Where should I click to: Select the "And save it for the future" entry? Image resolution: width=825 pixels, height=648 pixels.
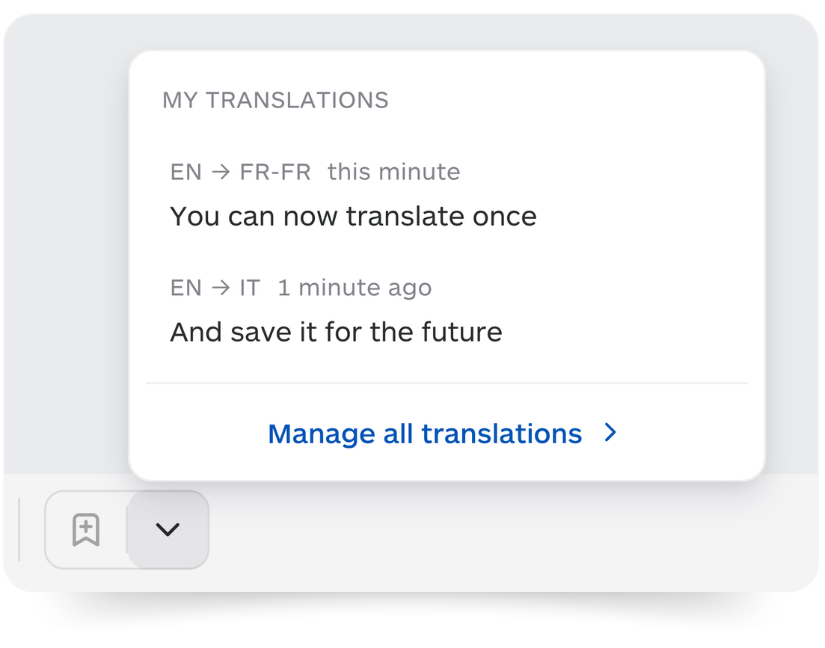point(336,332)
